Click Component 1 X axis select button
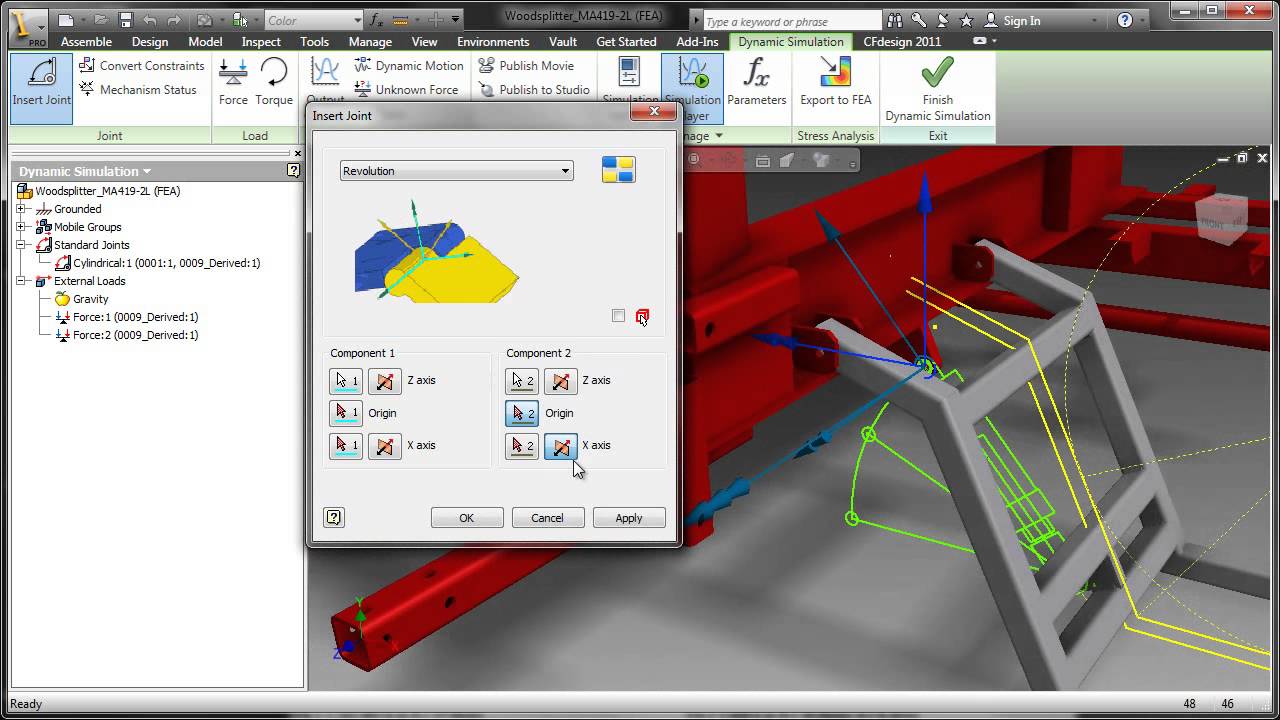 pos(346,446)
